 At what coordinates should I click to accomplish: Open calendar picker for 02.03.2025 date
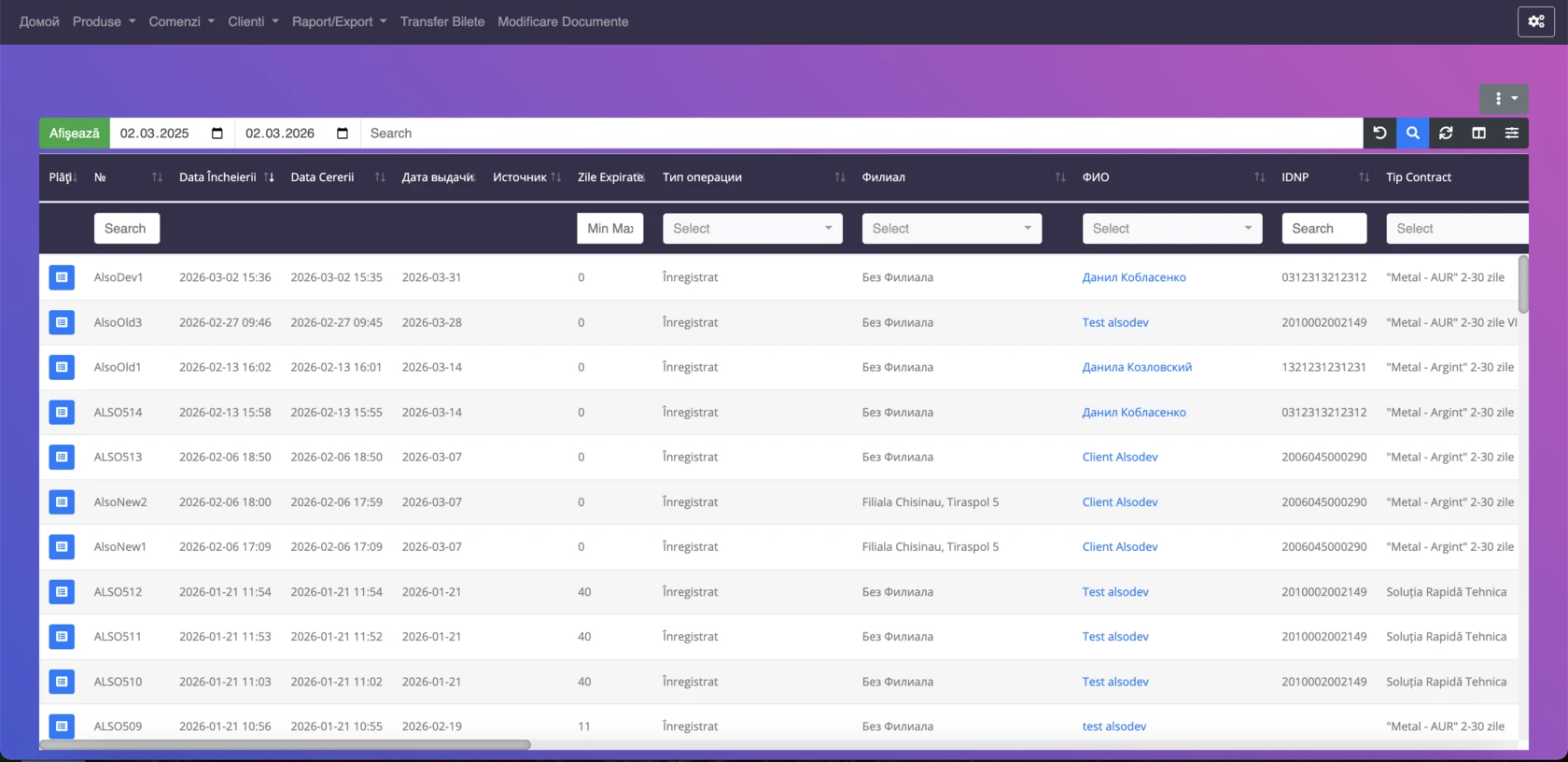pos(217,134)
